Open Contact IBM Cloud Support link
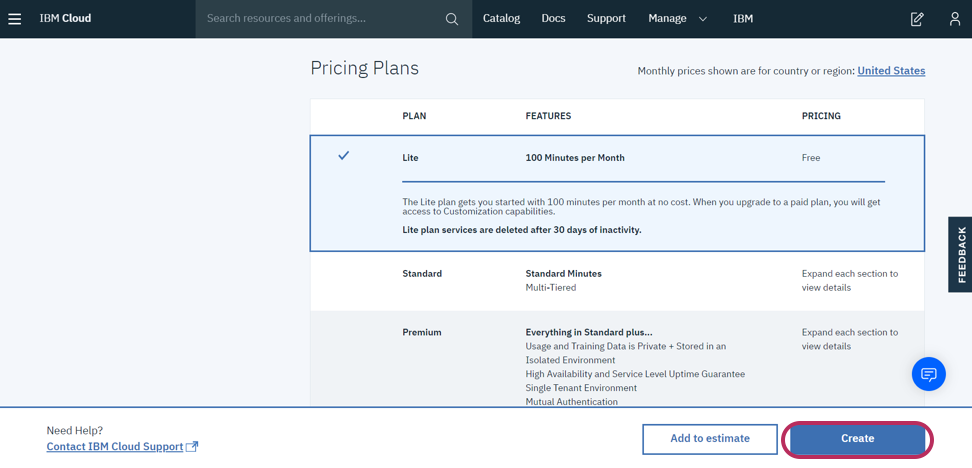972x468 pixels. [115, 446]
